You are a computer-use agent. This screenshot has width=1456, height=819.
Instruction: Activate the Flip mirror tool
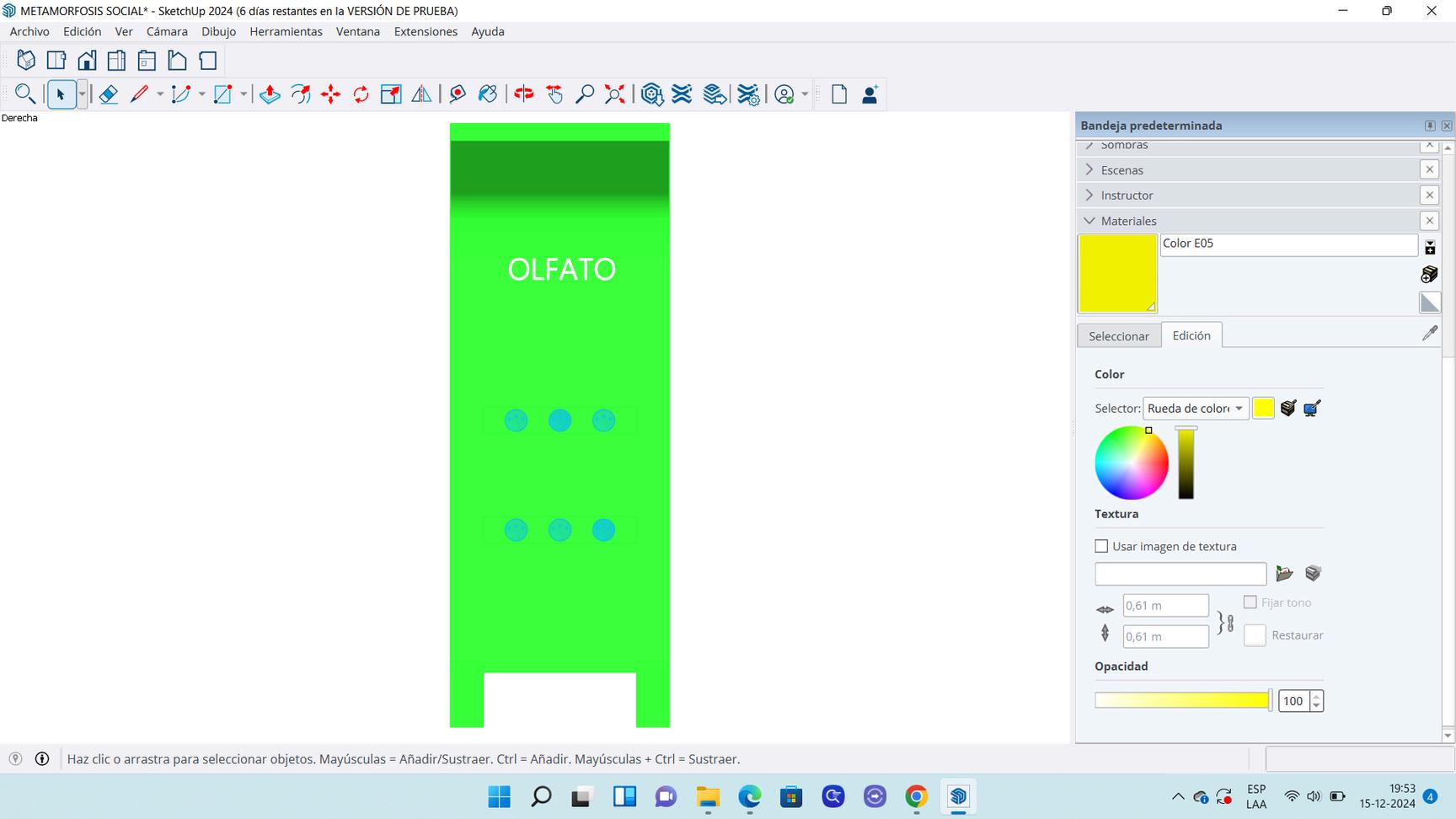click(x=421, y=94)
